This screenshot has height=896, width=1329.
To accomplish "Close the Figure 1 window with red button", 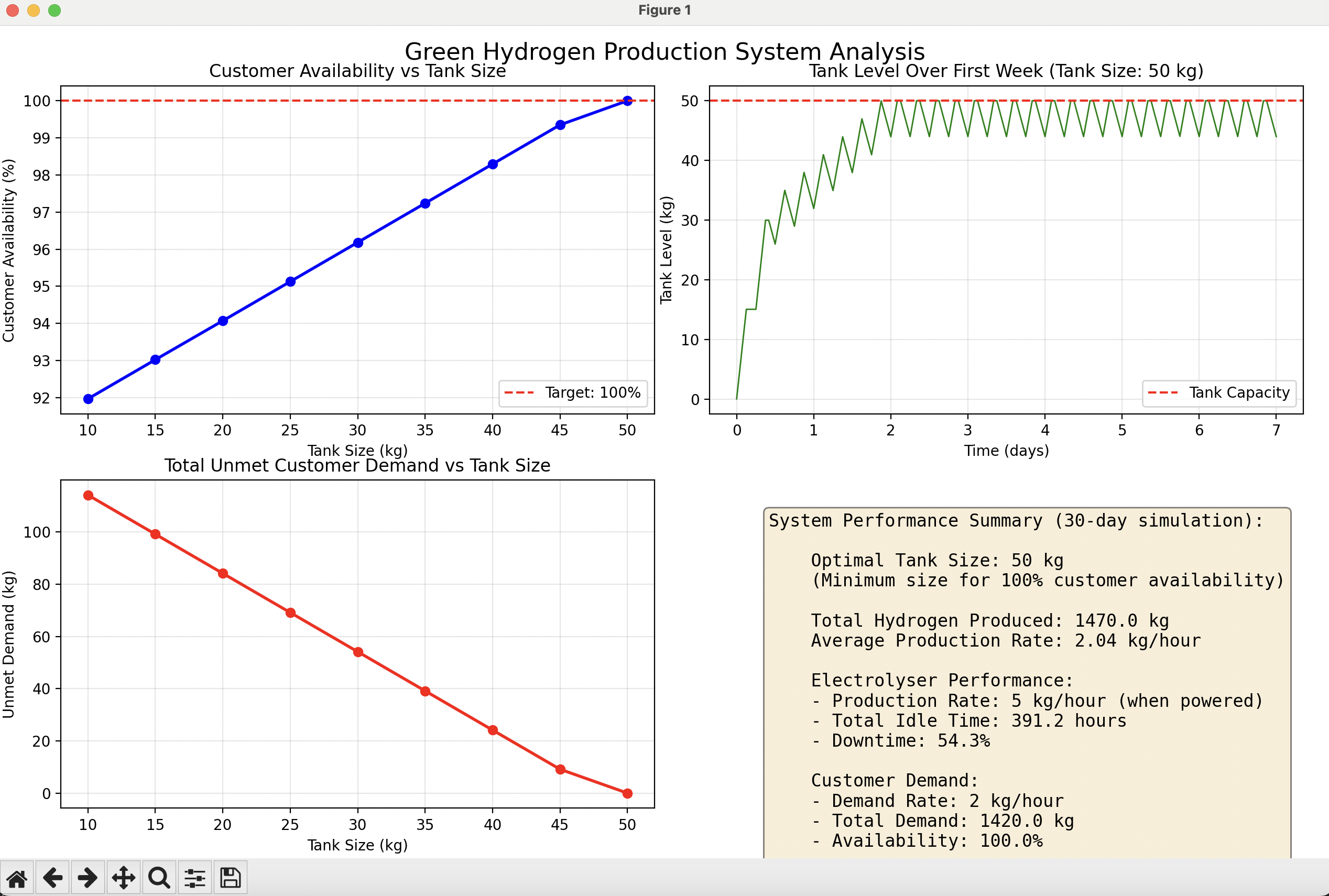I will coord(13,10).
